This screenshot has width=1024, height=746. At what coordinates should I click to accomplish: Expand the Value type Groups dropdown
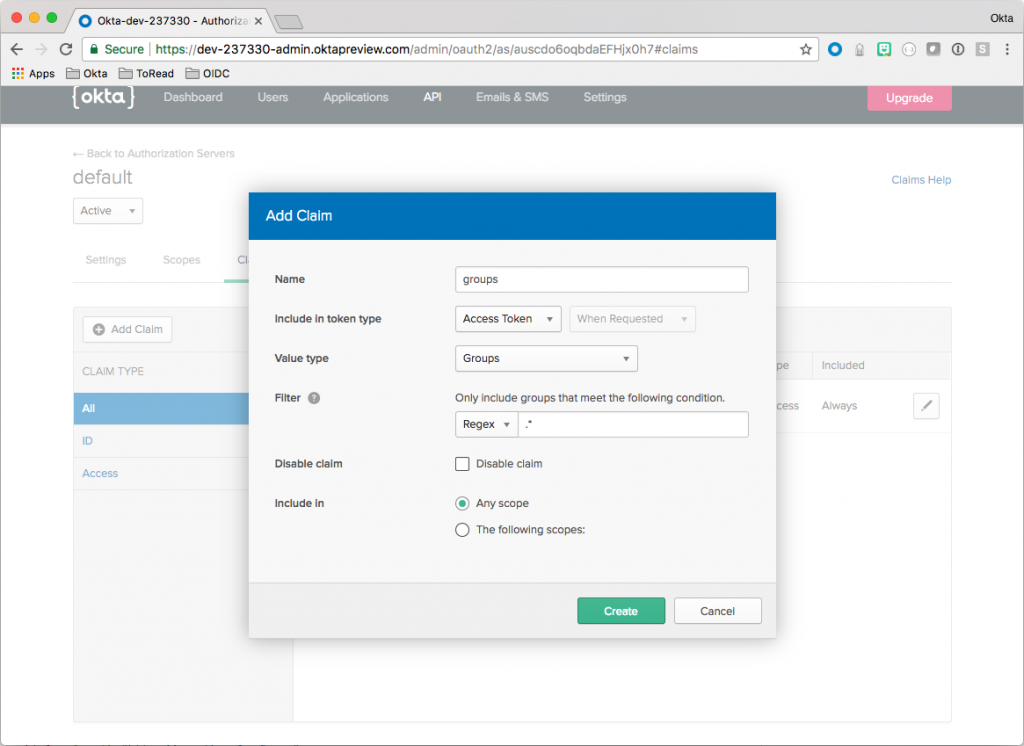tap(546, 359)
